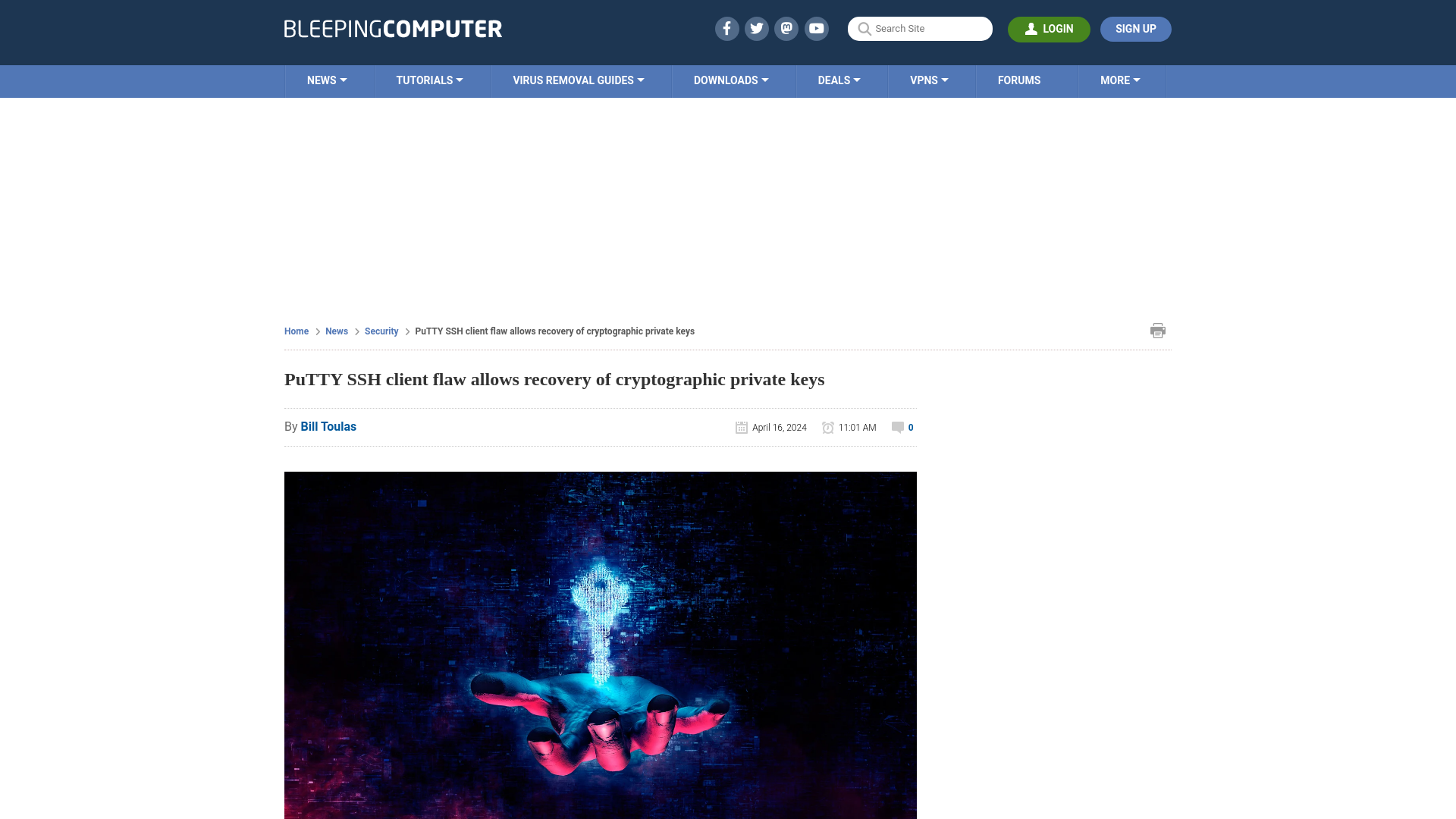Expand the MORE navigation dropdown
This screenshot has width=1456, height=819.
tap(1120, 80)
